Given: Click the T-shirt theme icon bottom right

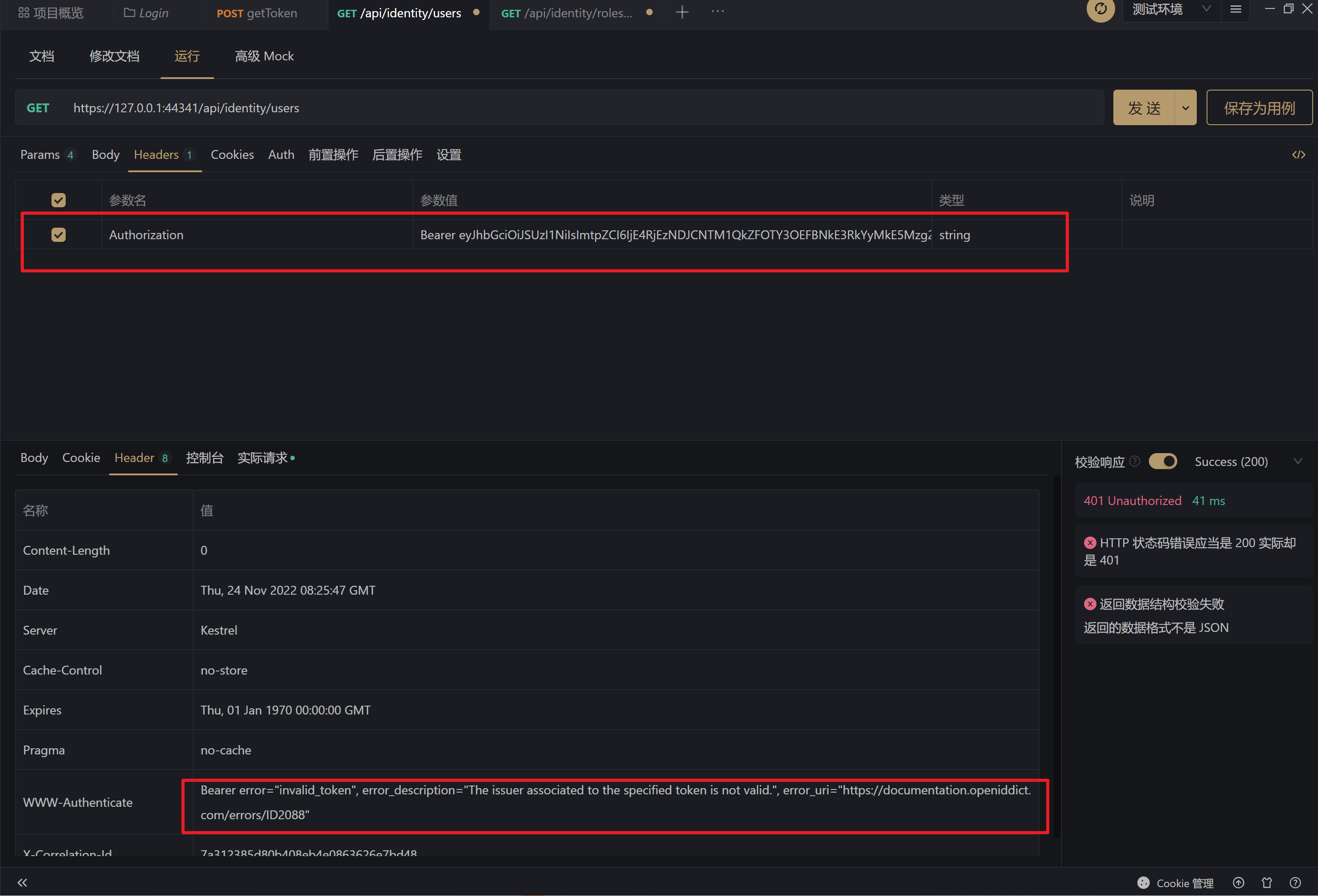Looking at the screenshot, I should pyautogui.click(x=1267, y=882).
